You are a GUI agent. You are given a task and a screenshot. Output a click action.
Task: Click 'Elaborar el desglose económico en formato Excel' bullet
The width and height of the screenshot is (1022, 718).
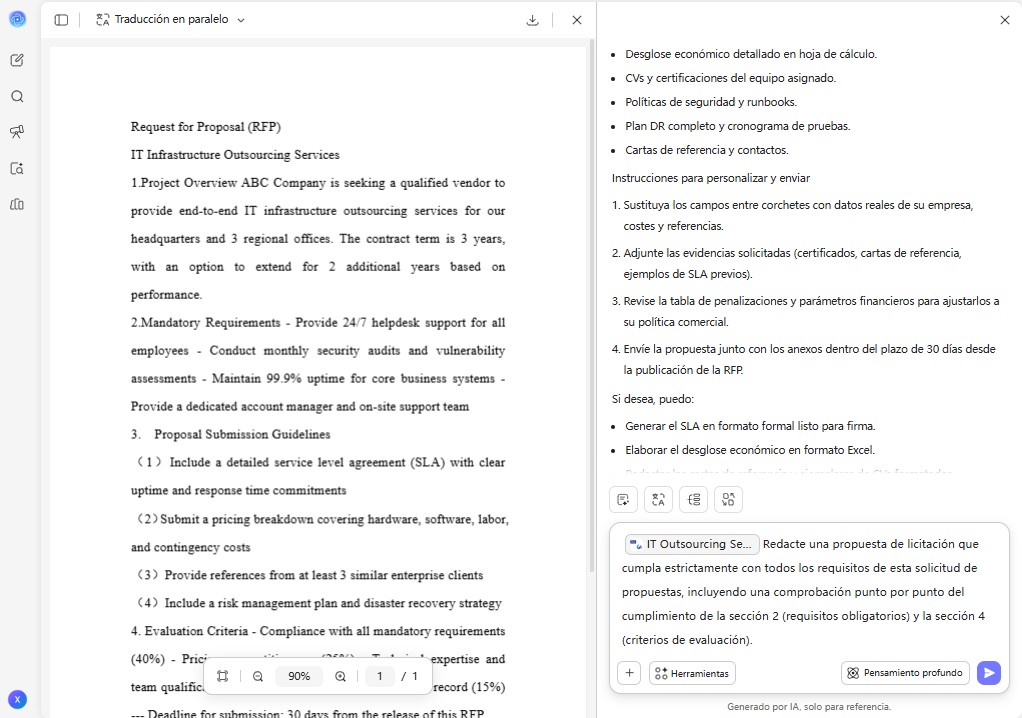click(750, 450)
